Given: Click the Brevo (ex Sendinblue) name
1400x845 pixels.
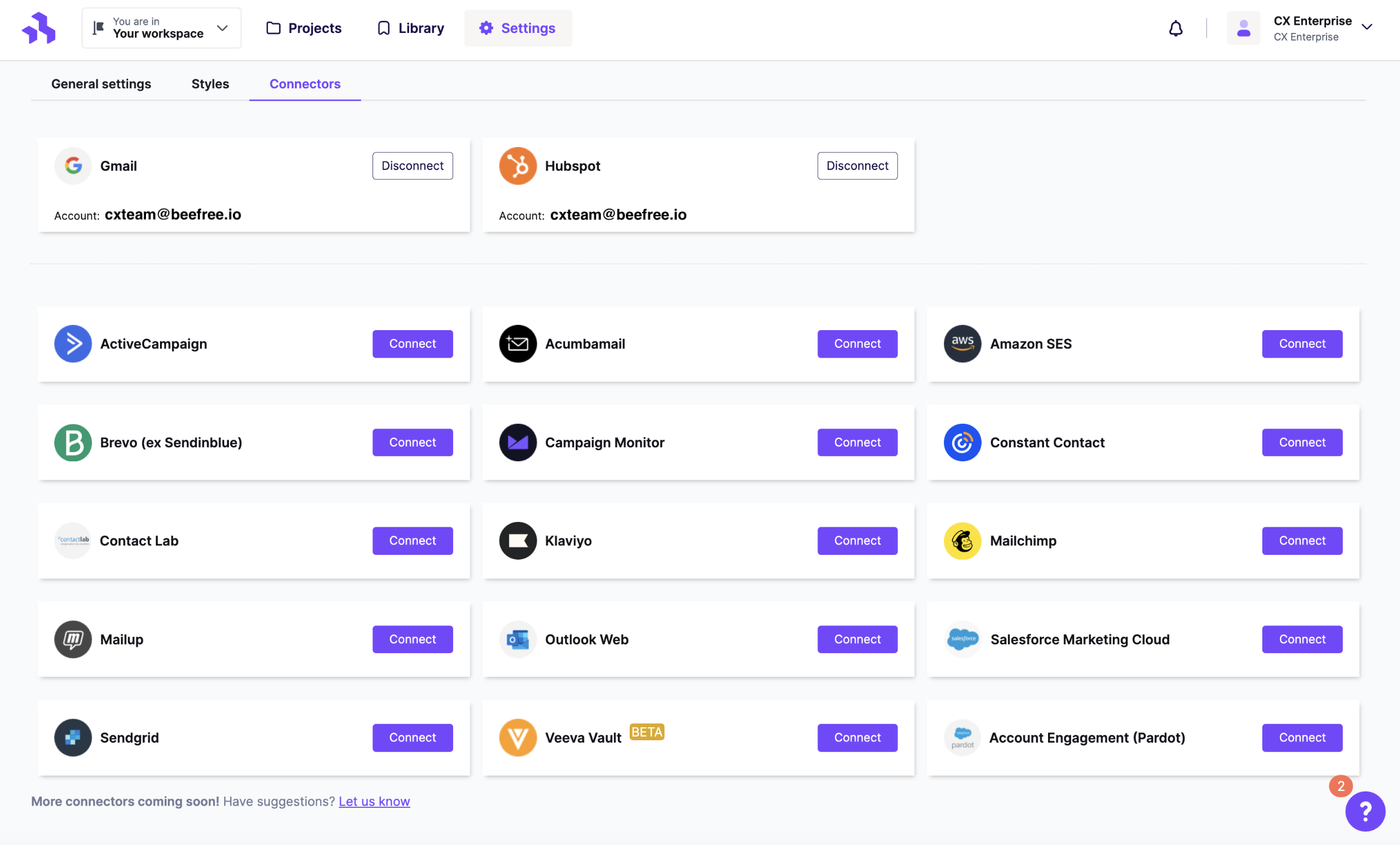Looking at the screenshot, I should point(171,443).
